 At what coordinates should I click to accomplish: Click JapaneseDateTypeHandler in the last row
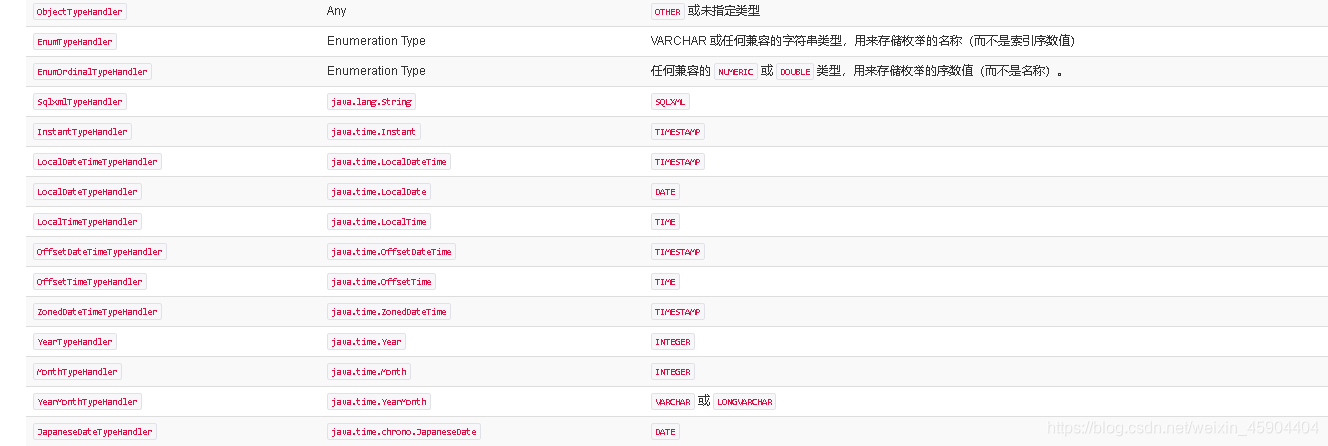click(95, 432)
